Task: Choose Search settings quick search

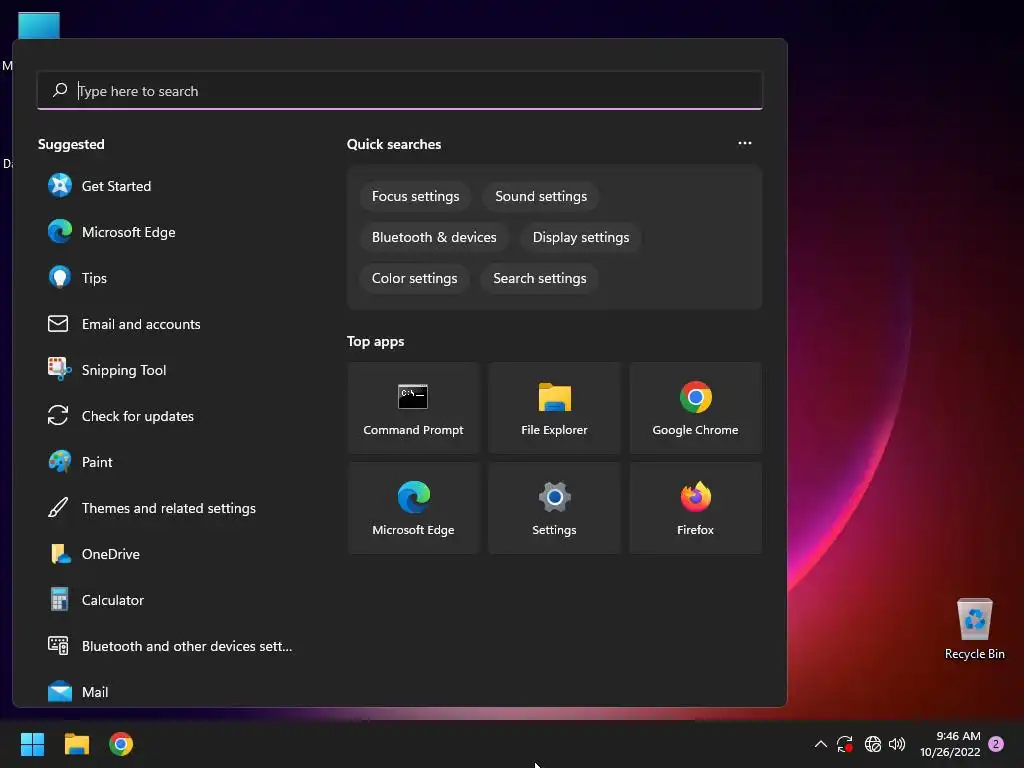Action: 539,278
